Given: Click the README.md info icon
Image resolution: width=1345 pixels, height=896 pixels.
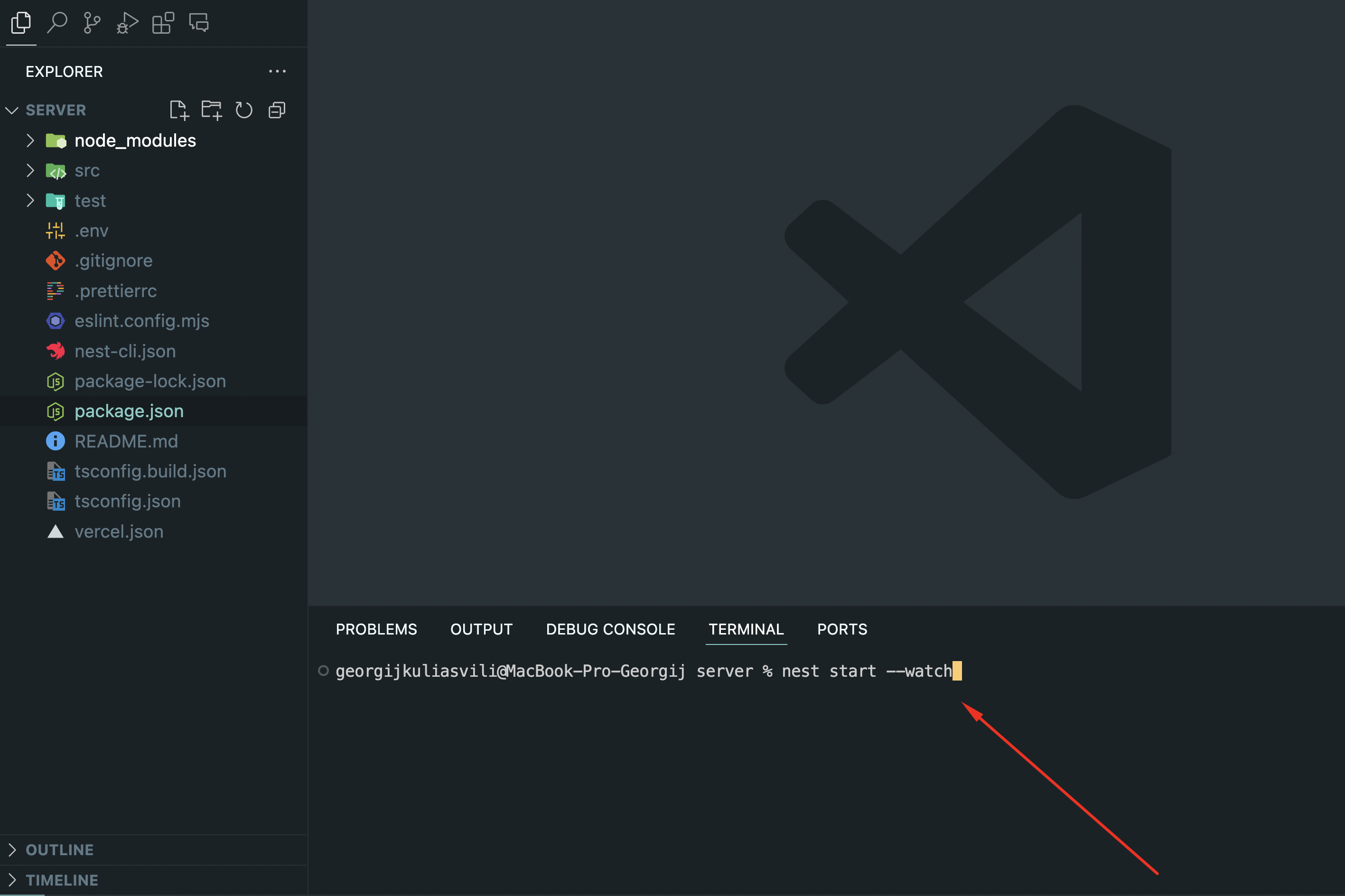Looking at the screenshot, I should click(x=56, y=441).
